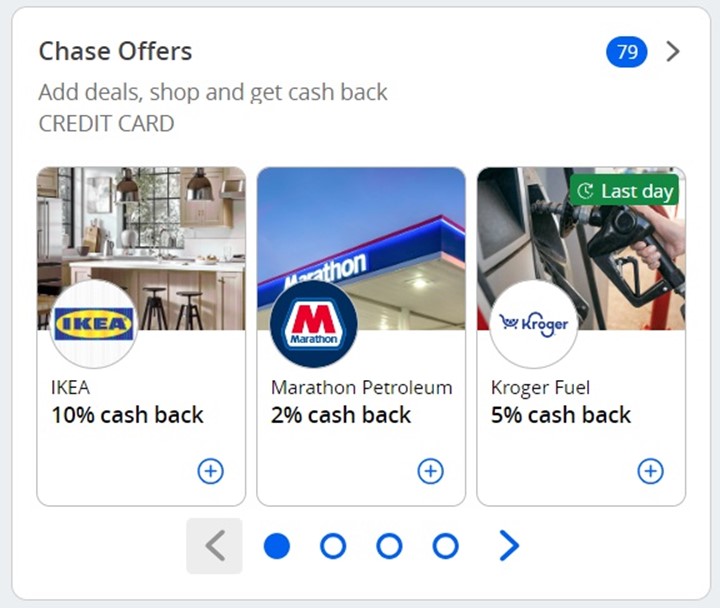Click the Last day clock badge
720x608 pixels.
(x=624, y=191)
